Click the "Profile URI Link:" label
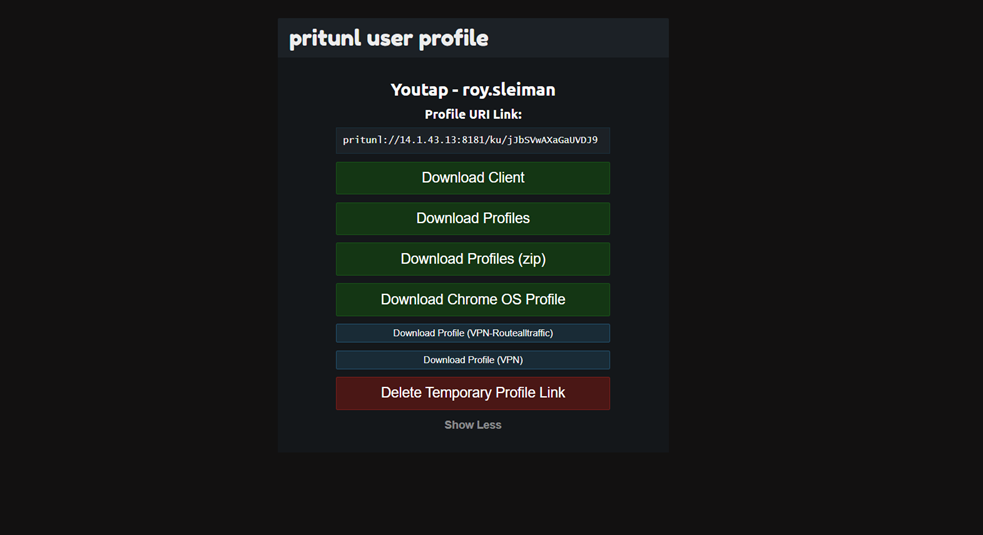Image resolution: width=983 pixels, height=535 pixels. tap(472, 114)
